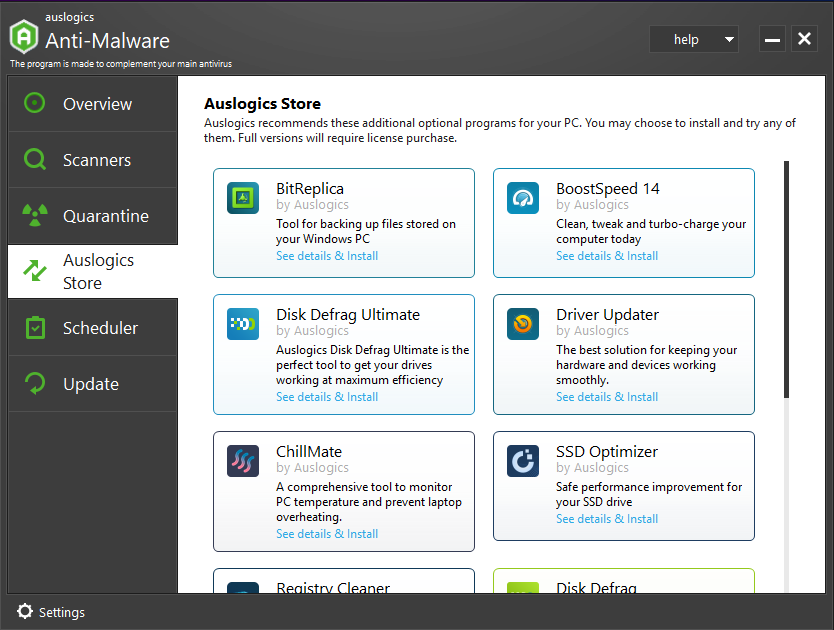Click the SSD Optimizer product title
834x630 pixels.
[607, 451]
